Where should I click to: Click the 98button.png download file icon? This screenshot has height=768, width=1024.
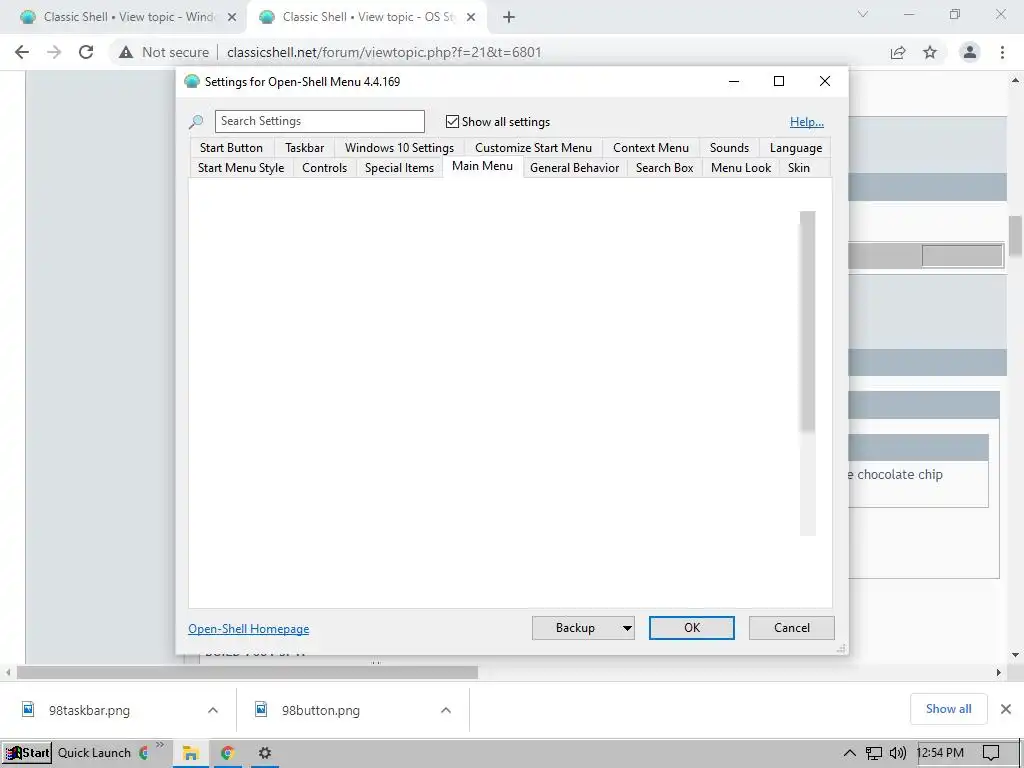point(261,709)
